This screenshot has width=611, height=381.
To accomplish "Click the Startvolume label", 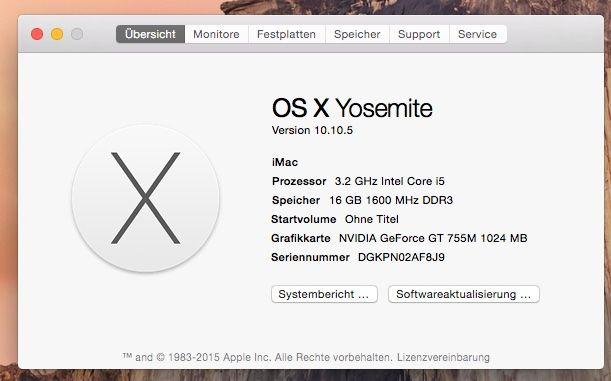I will (304, 219).
